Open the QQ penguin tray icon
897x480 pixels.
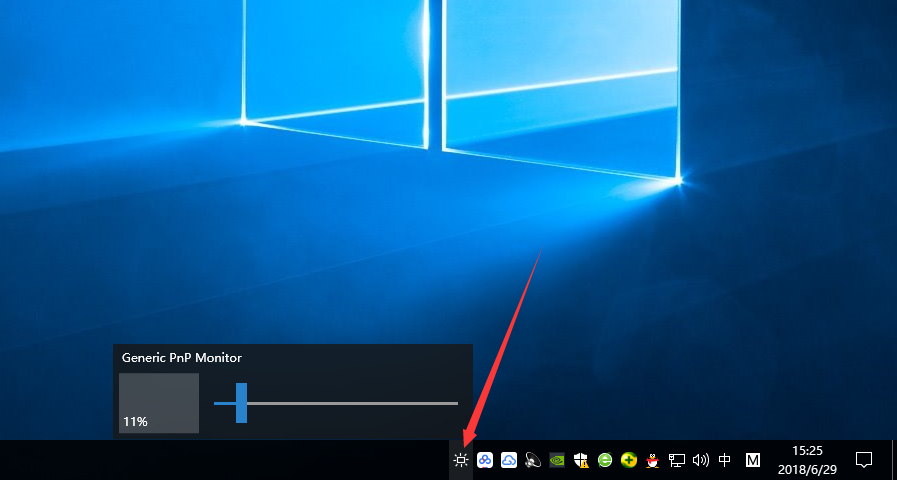pos(652,459)
